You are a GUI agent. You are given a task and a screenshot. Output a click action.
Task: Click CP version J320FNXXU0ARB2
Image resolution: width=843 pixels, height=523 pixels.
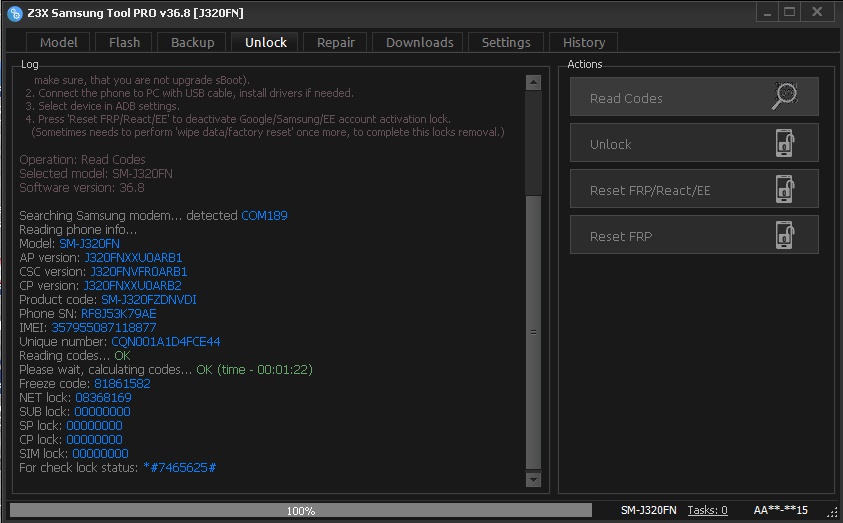[132, 285]
